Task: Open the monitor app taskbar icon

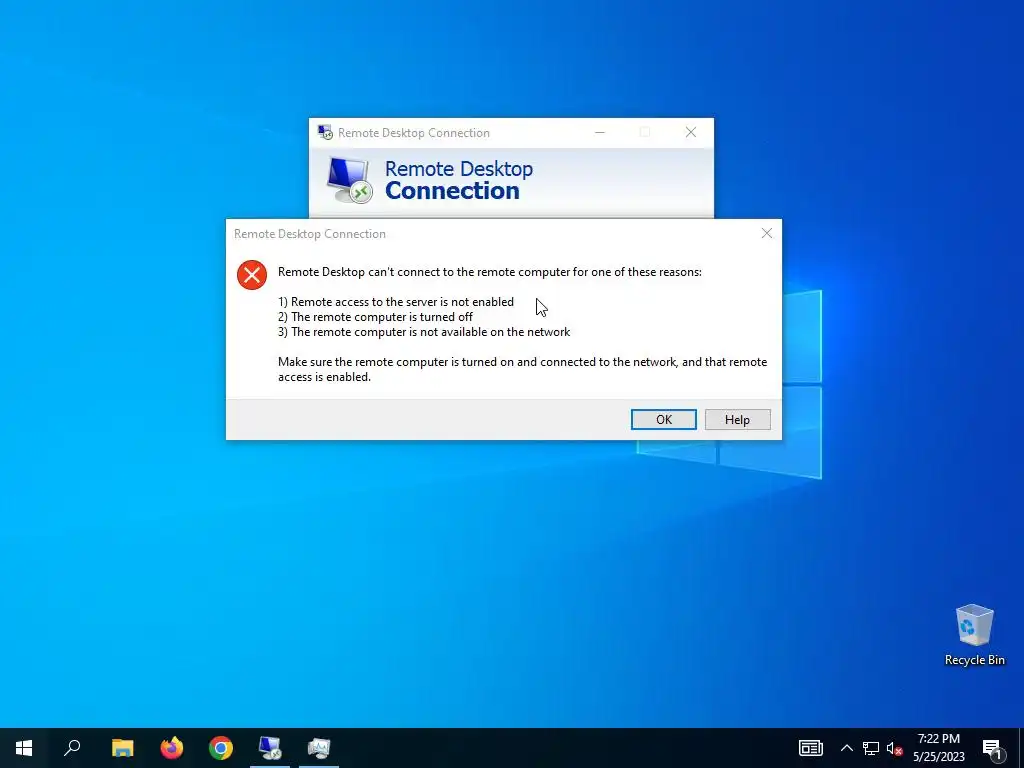Action: click(x=319, y=748)
